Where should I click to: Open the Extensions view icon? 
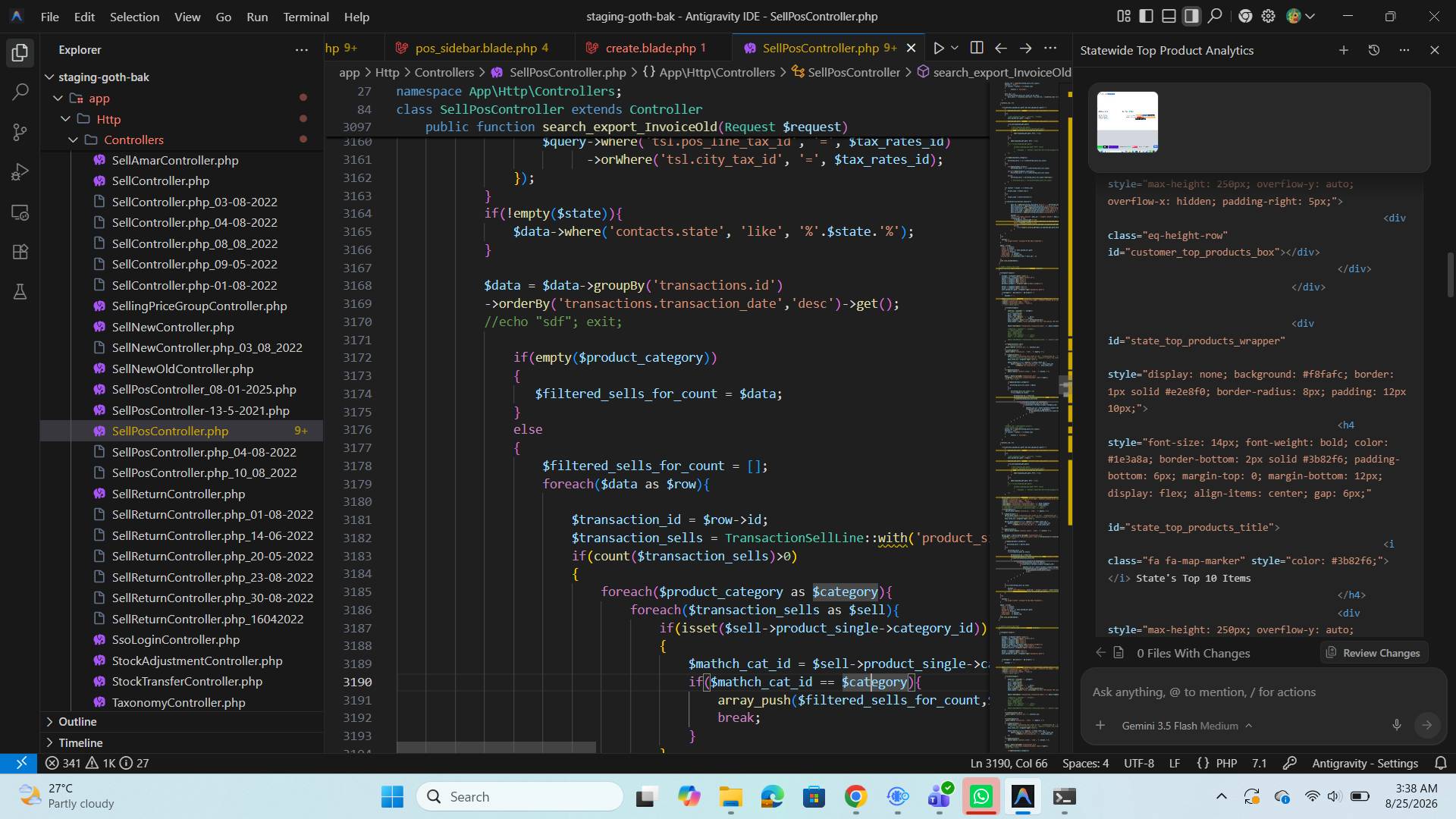pos(20,252)
